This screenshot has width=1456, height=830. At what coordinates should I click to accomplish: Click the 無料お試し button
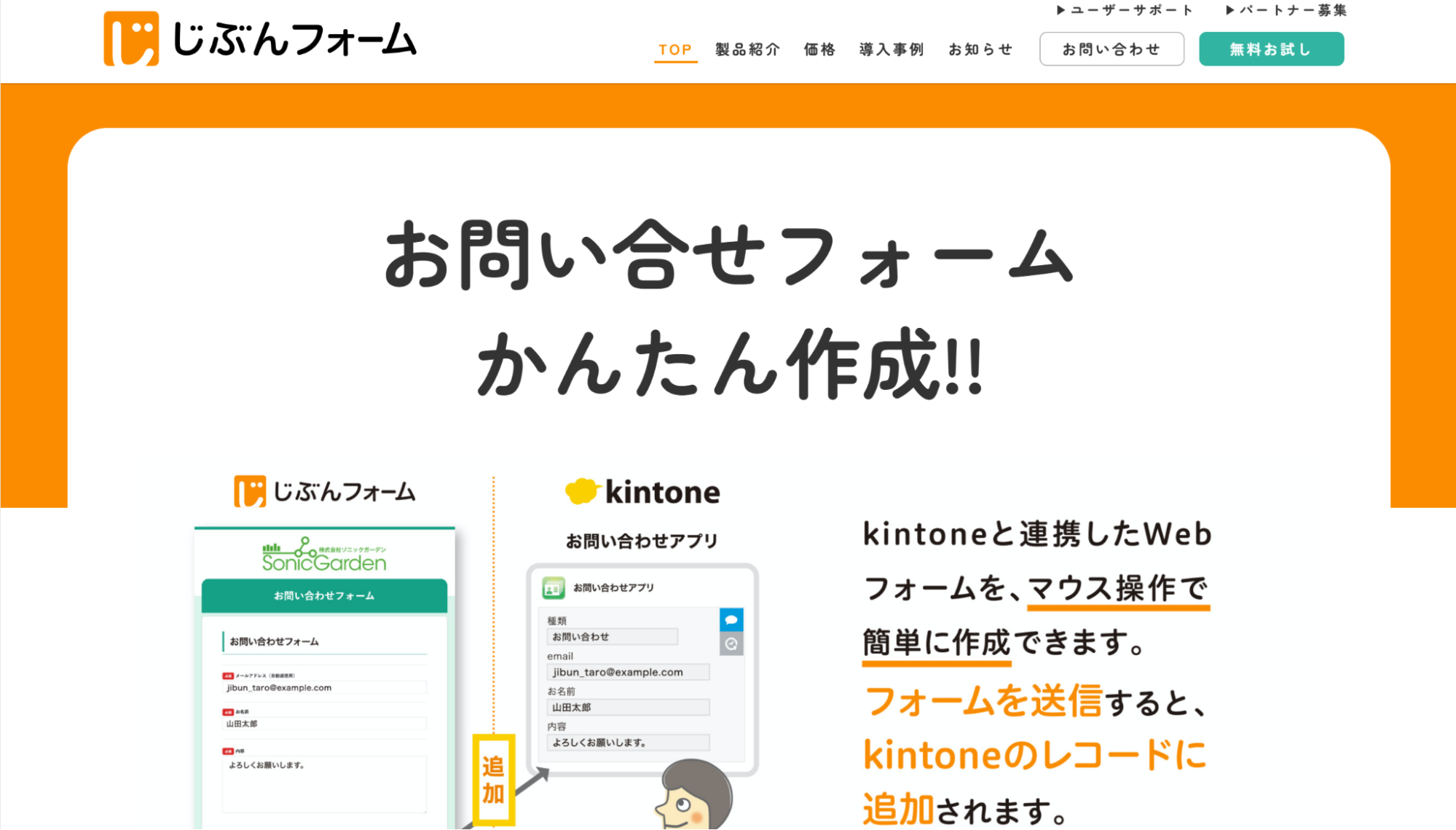pyautogui.click(x=1271, y=49)
